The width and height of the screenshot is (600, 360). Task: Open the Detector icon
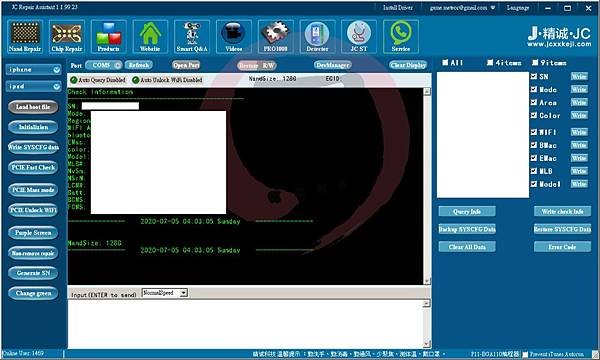point(317,37)
